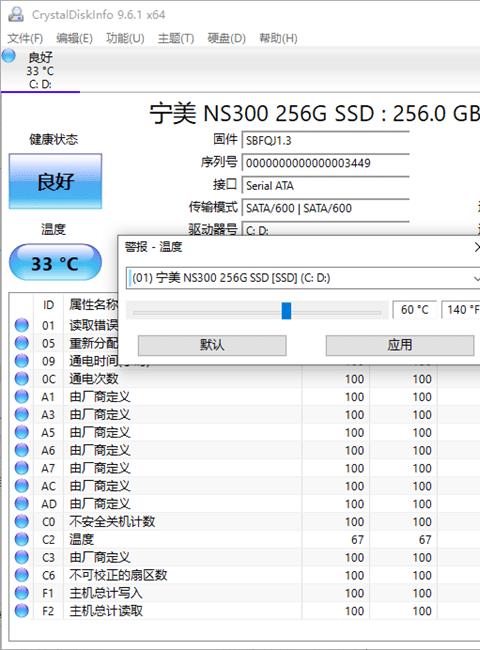Screen dimensions: 480x650
Task: Select the 通电次数 attribute row text
Action: (x=94, y=378)
